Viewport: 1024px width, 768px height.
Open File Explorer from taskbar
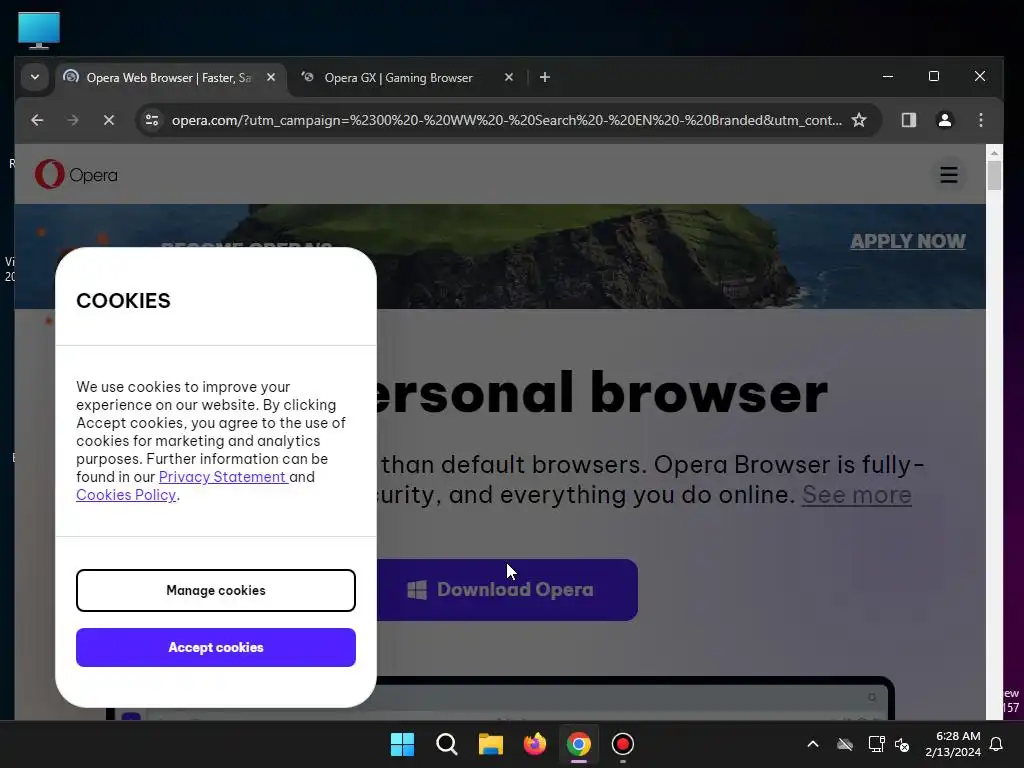click(x=490, y=744)
